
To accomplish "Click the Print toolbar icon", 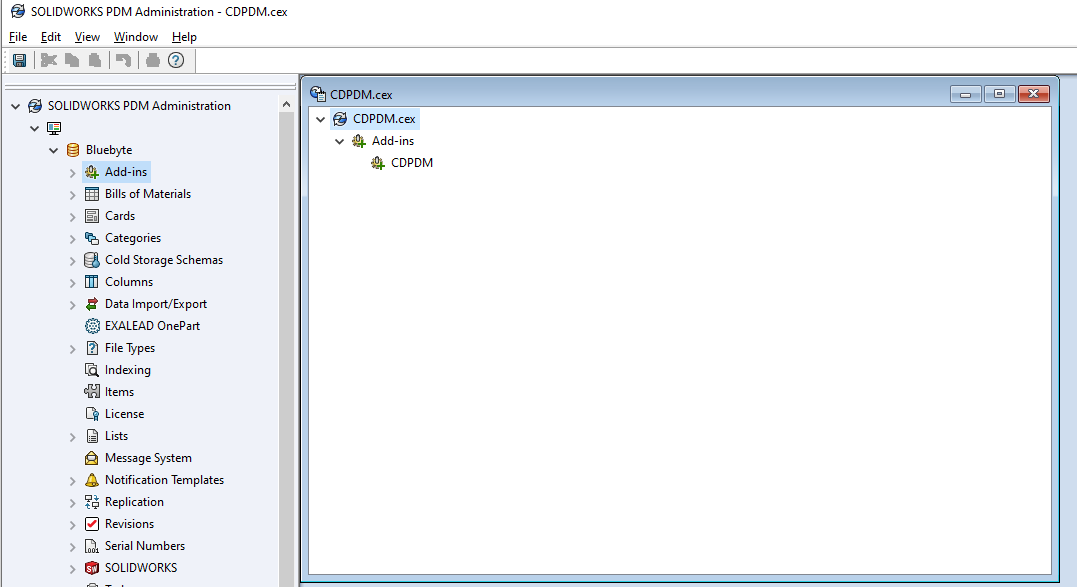I will 152,60.
